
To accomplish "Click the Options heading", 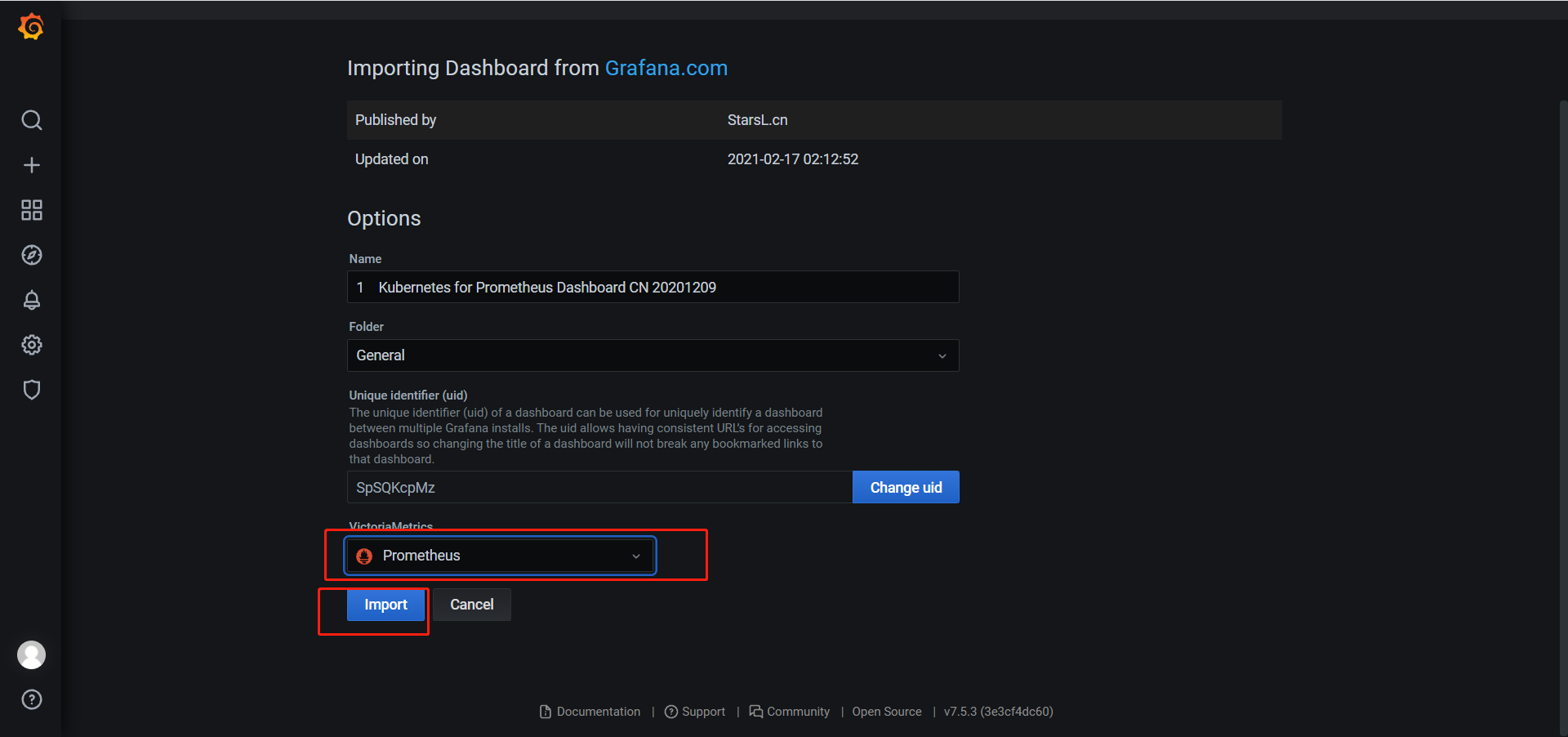I will click(384, 218).
